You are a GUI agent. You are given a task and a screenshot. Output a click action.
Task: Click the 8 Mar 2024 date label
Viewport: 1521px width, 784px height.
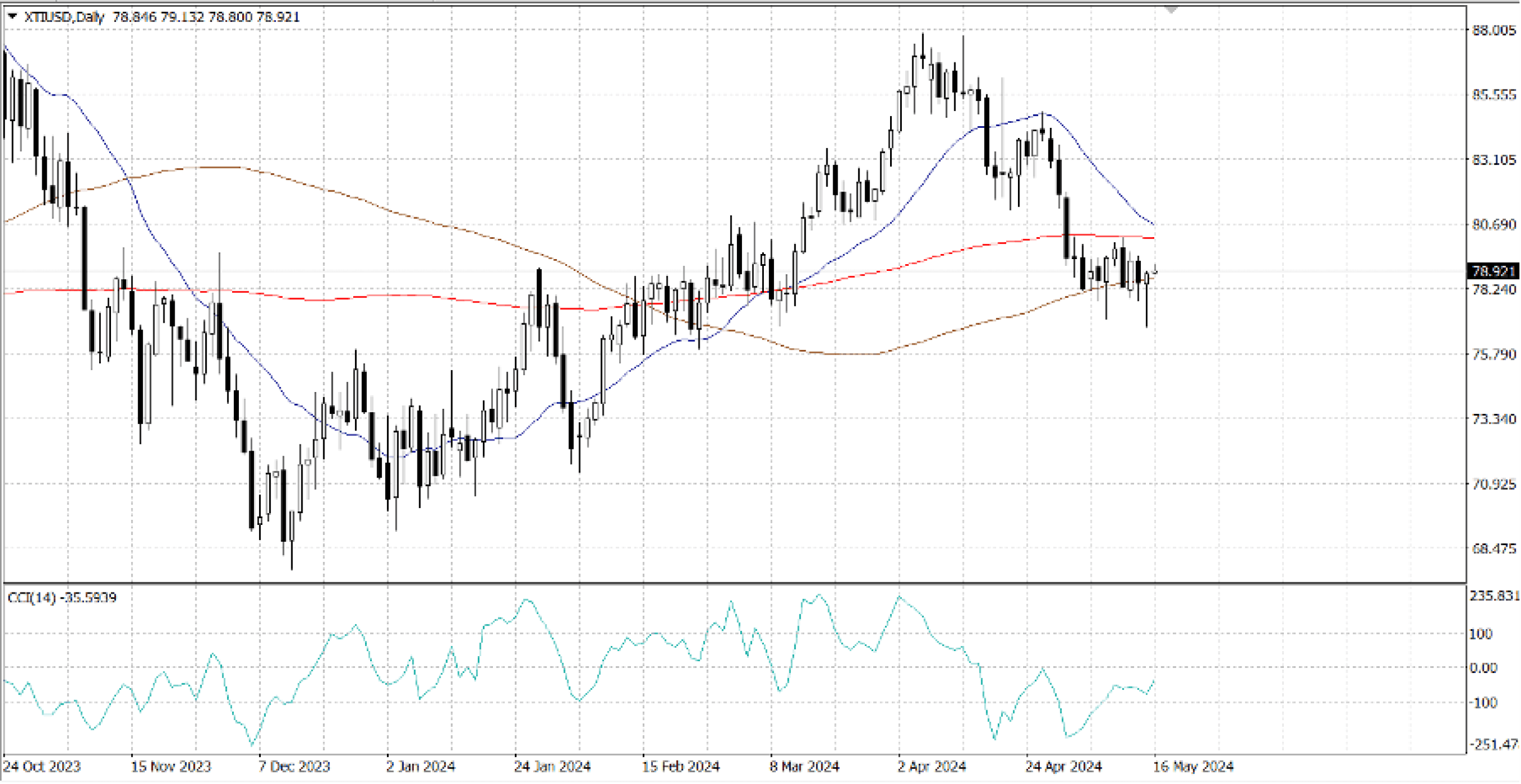point(804,767)
